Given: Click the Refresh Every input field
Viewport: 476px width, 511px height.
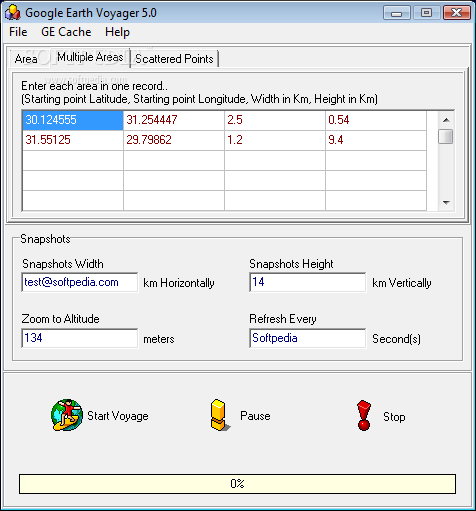Looking at the screenshot, I should (x=307, y=338).
